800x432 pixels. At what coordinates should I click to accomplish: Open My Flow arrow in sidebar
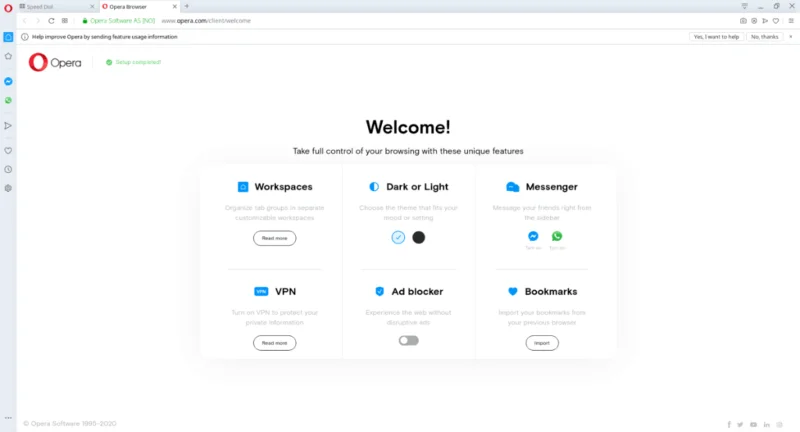point(8,125)
